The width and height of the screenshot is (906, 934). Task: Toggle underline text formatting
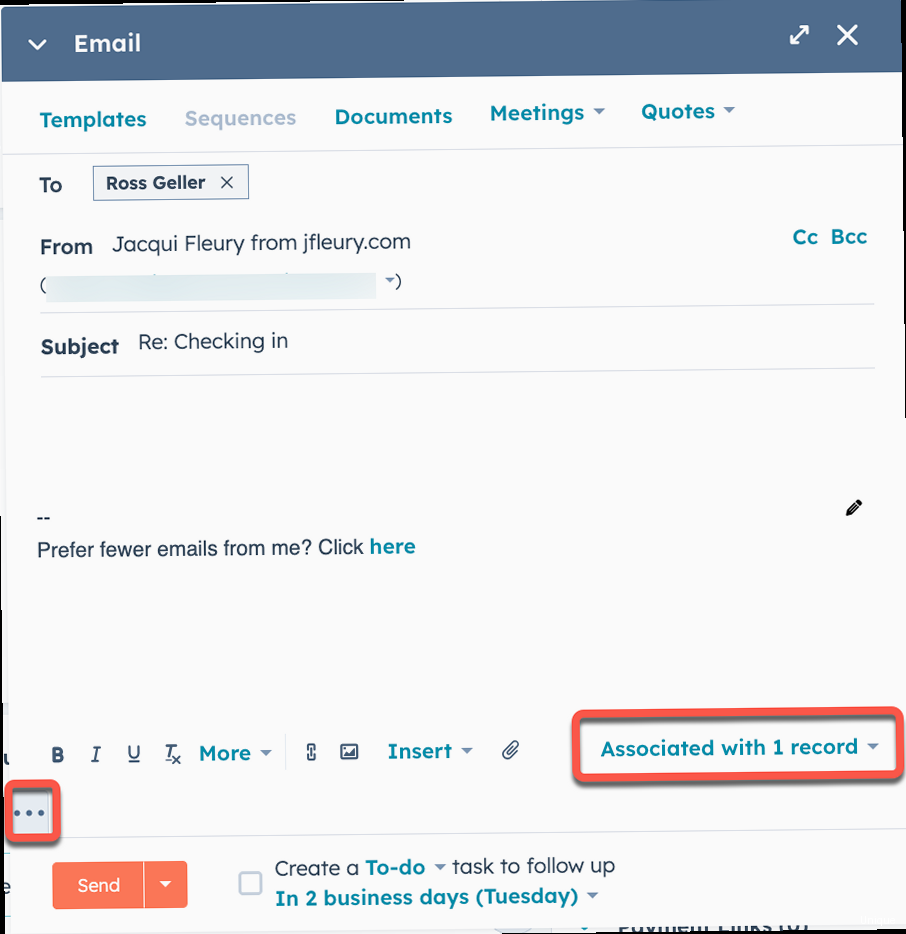tap(134, 754)
